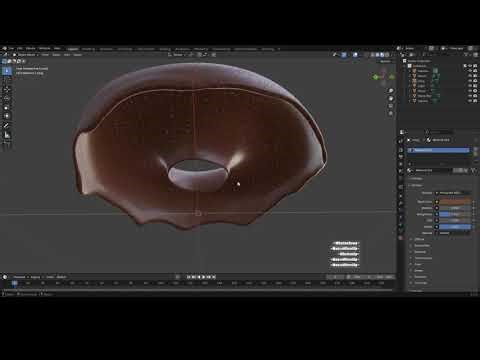The width and height of the screenshot is (480, 360).
Task: Open the Render menu
Action: pos(30,49)
